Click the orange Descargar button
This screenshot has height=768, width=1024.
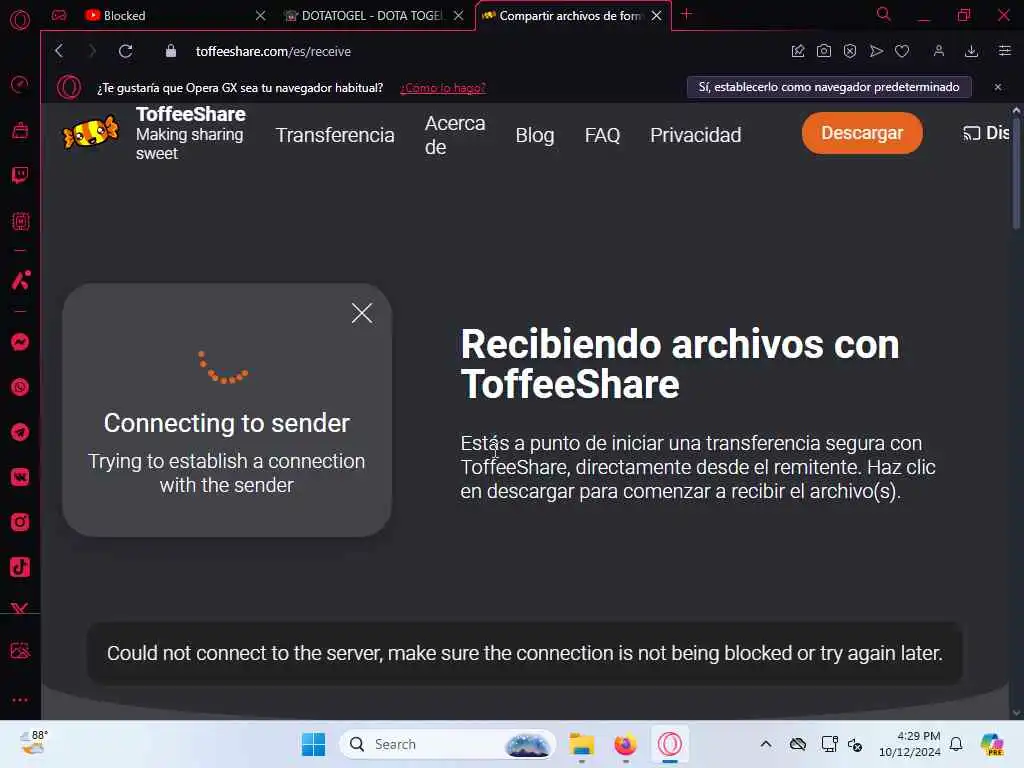tap(862, 133)
